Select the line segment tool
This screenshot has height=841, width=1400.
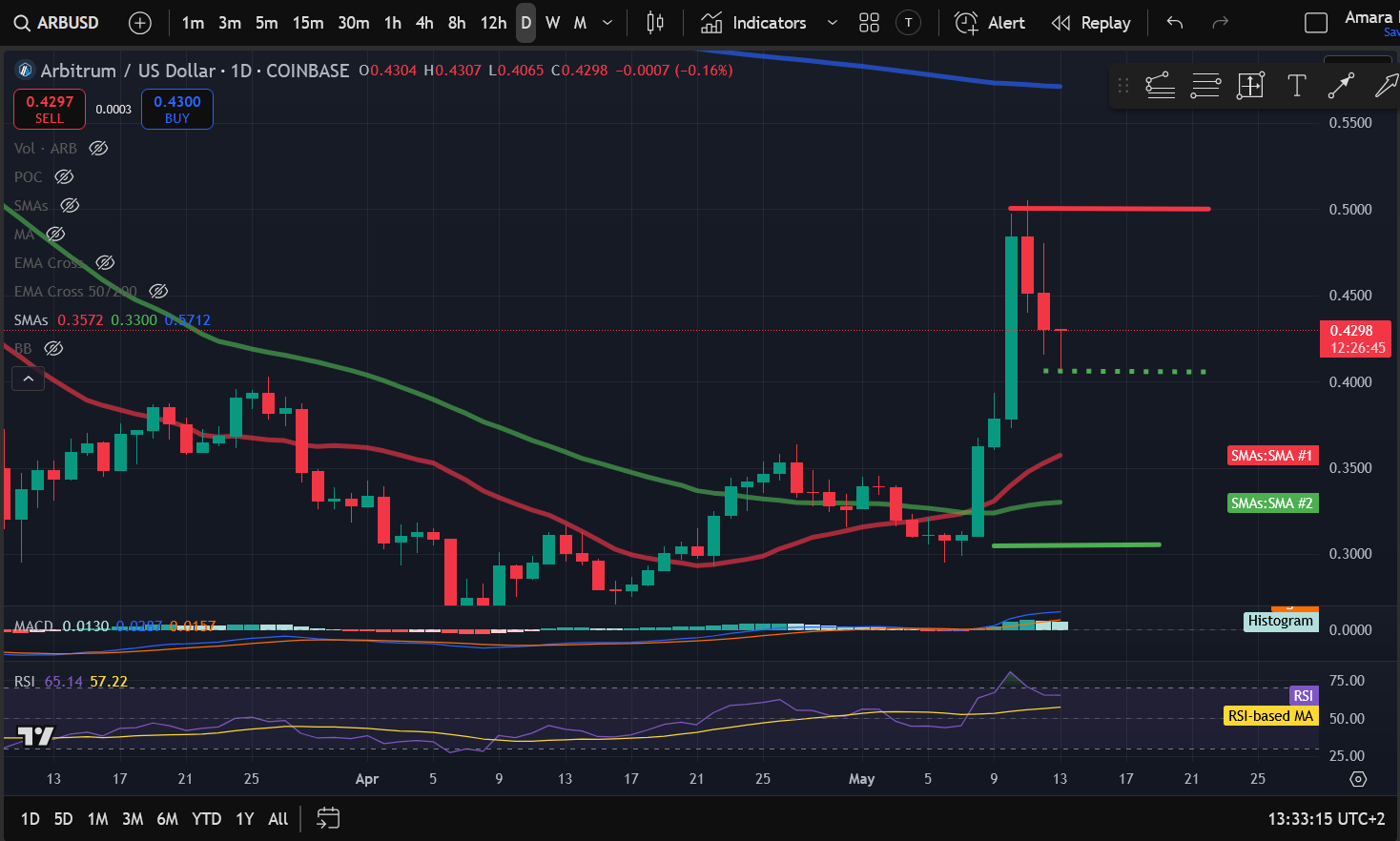click(x=1342, y=86)
